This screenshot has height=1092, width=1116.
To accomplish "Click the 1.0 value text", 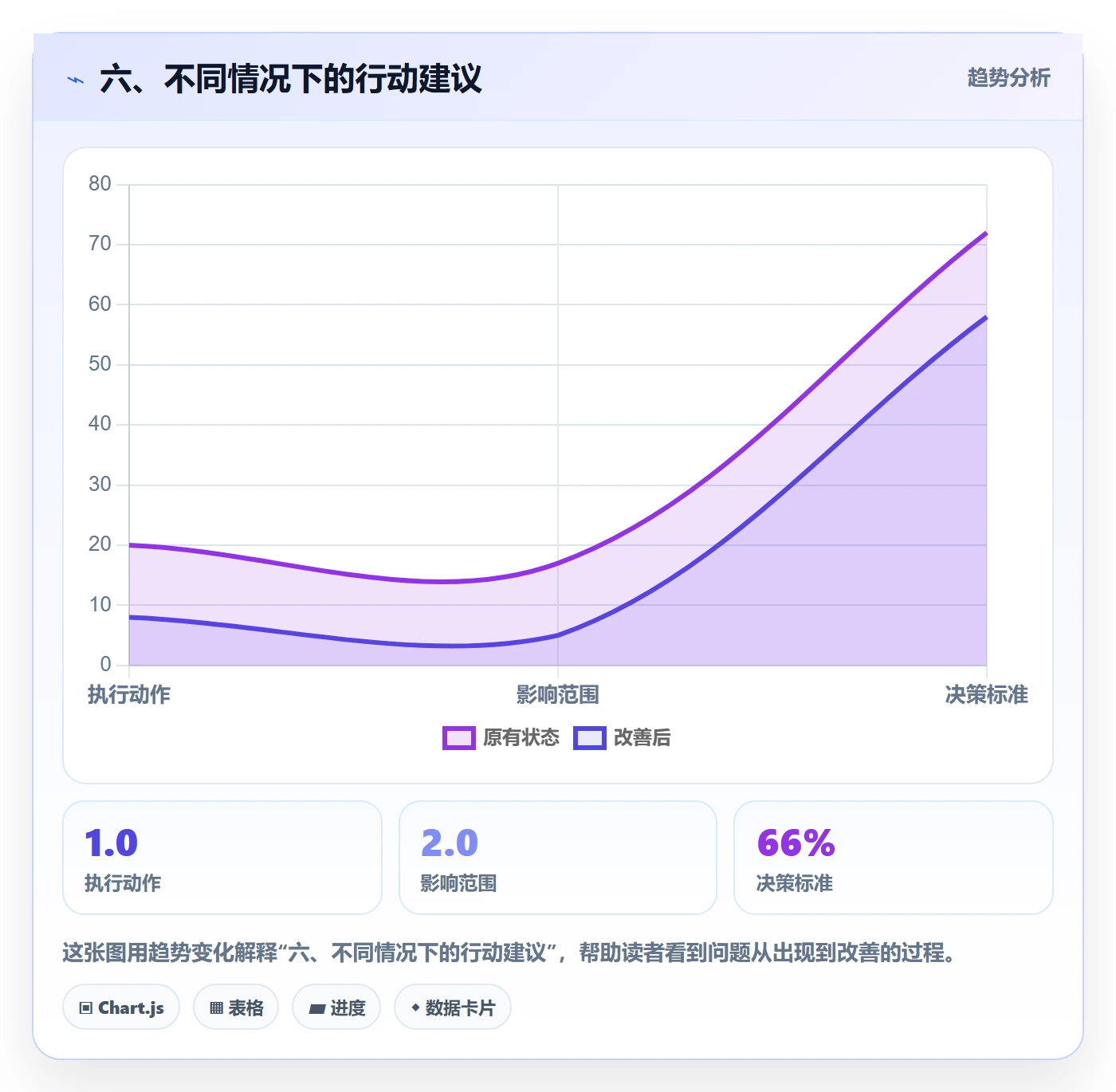I will coord(112,843).
